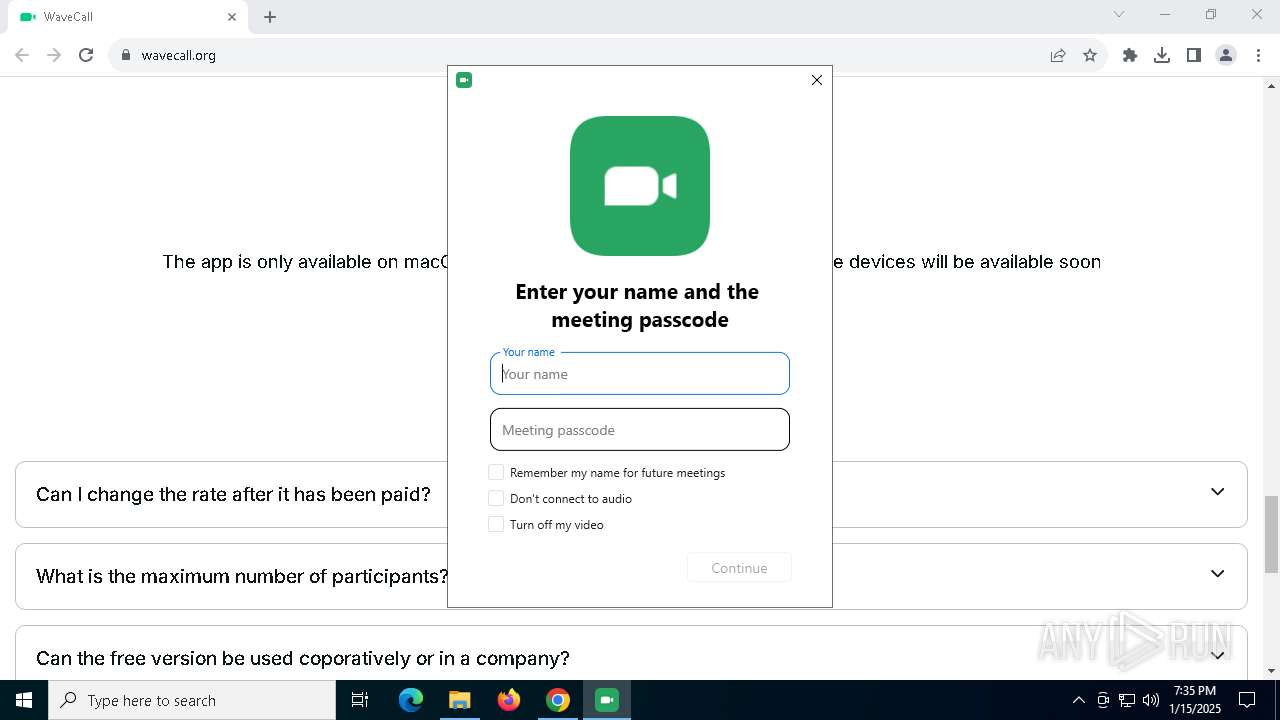The image size is (1280, 720).
Task: Tick the Turn off my video checkbox
Action: coord(496,524)
